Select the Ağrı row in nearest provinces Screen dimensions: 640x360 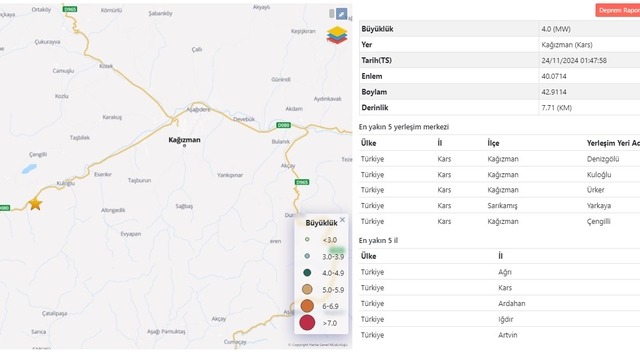click(x=499, y=272)
